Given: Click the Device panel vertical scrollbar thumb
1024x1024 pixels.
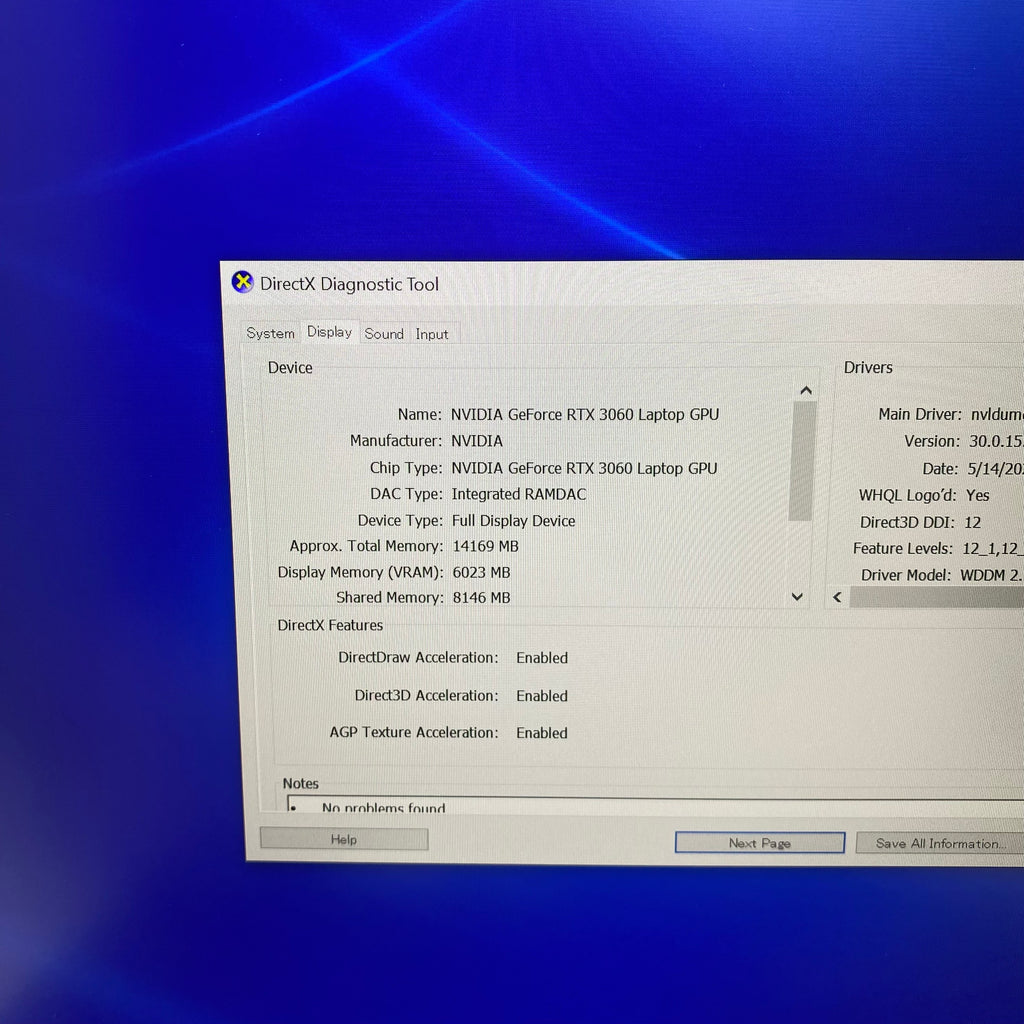Looking at the screenshot, I should 803,461.
